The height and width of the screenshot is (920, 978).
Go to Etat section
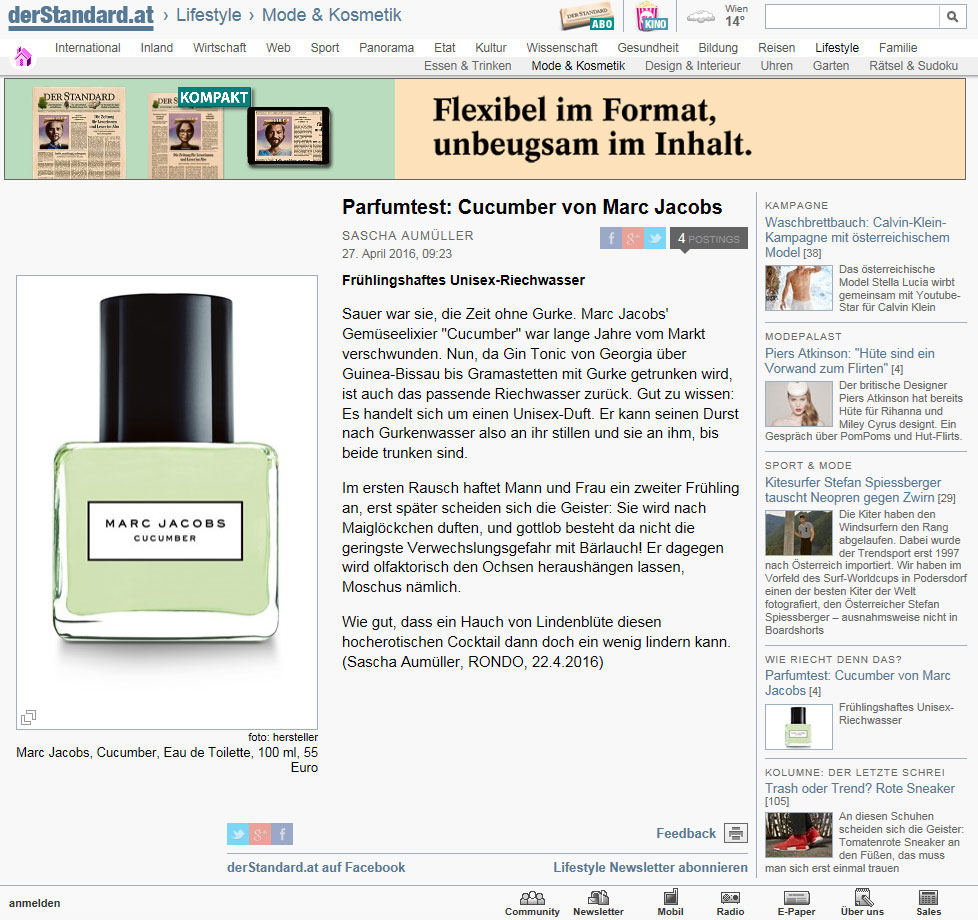tap(445, 47)
